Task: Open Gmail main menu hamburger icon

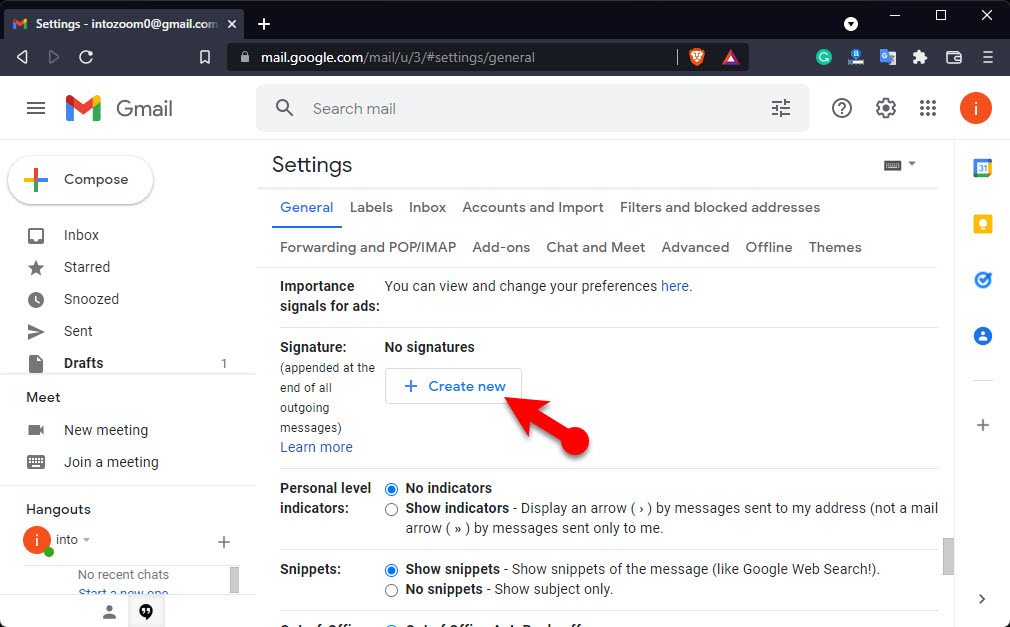Action: [x=36, y=108]
